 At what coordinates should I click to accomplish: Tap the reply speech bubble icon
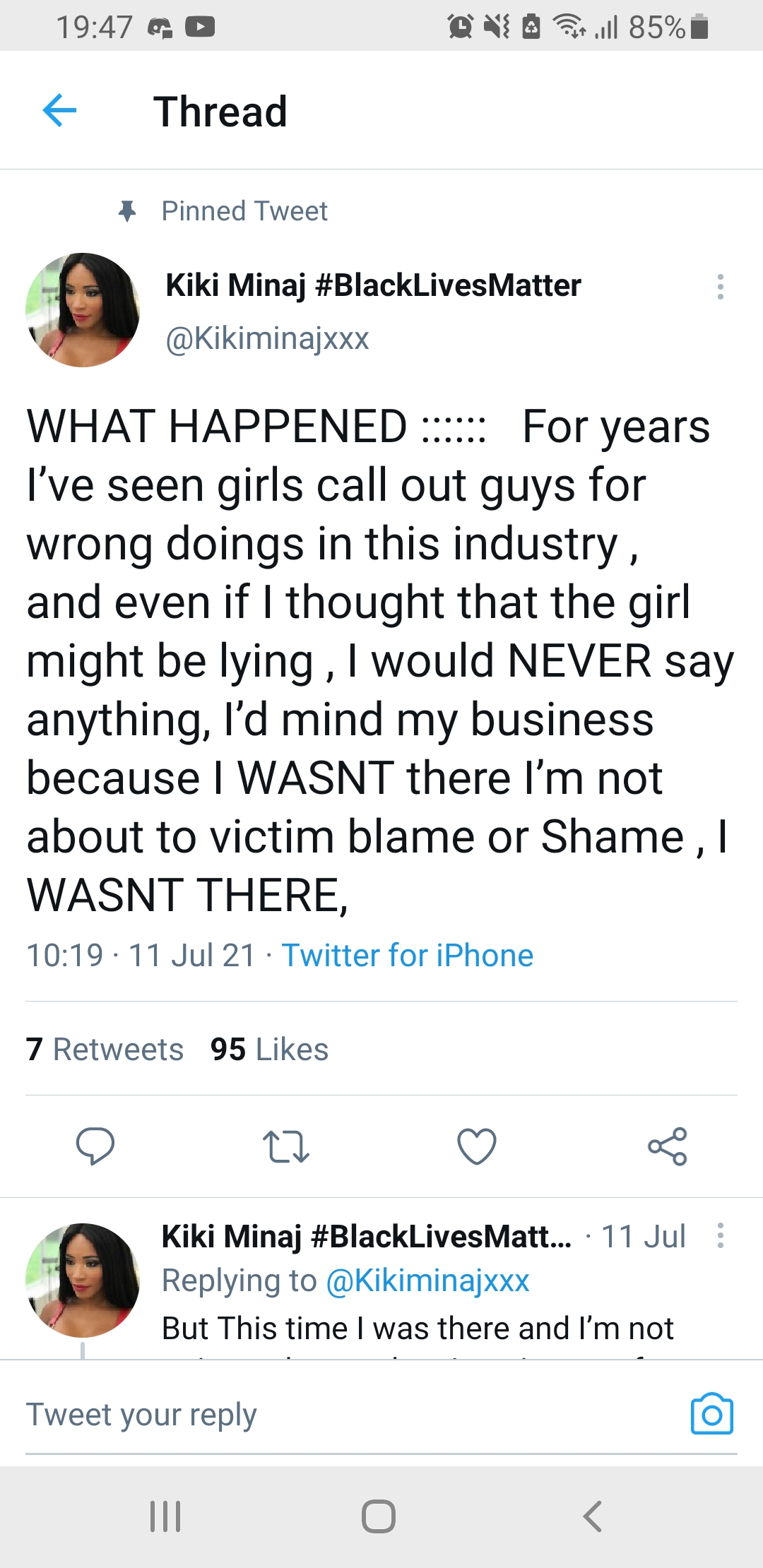tap(95, 1146)
